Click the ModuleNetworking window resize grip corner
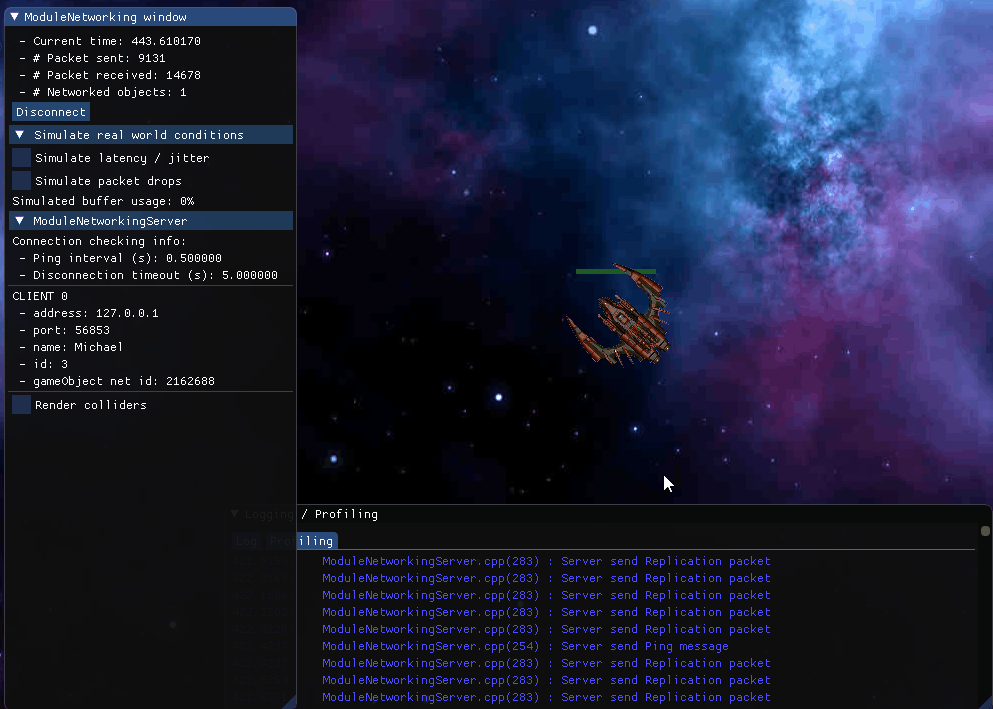Screen dimensions: 993x709 pyautogui.click(x=289, y=701)
